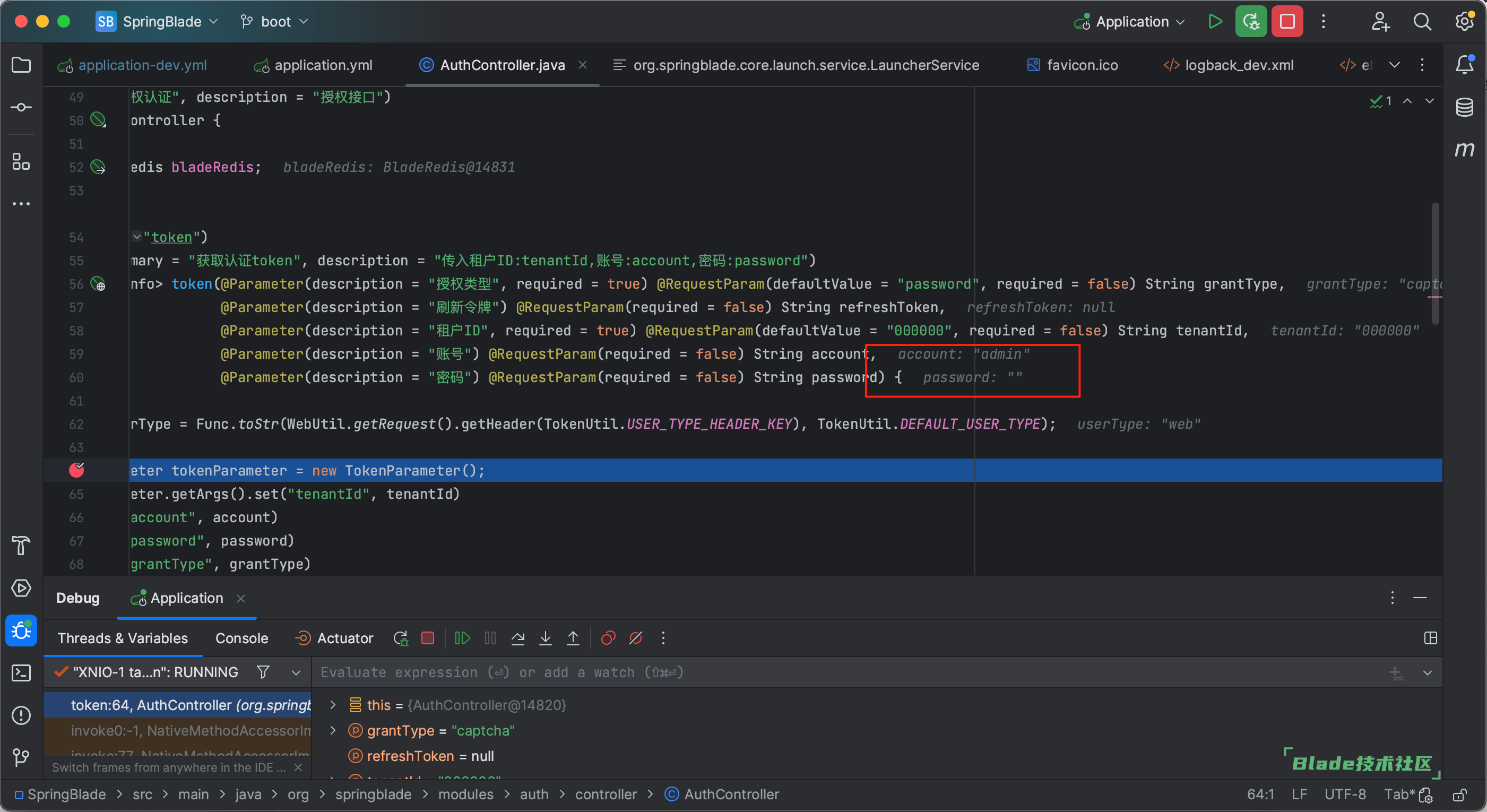Open the hidden editor tabs chevron

[1395, 65]
